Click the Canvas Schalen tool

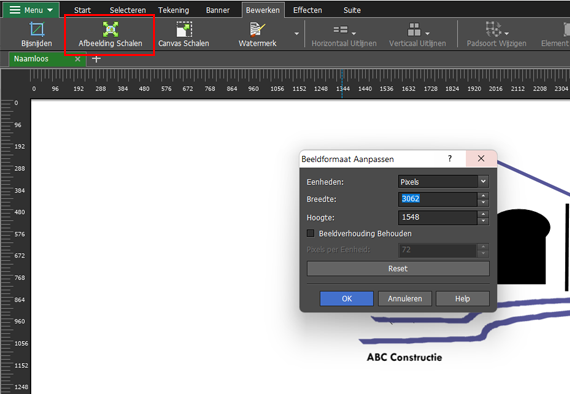[x=184, y=35]
